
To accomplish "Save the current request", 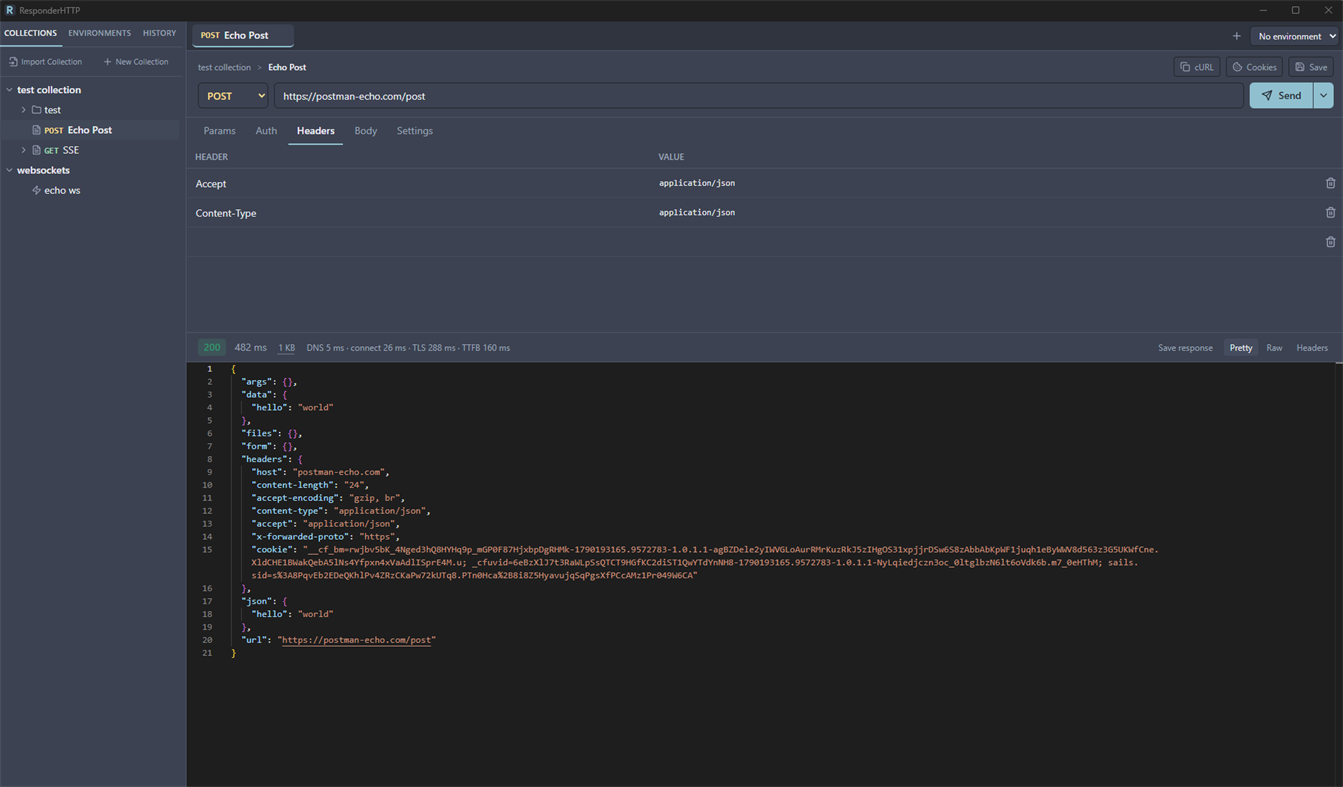I will point(1311,67).
